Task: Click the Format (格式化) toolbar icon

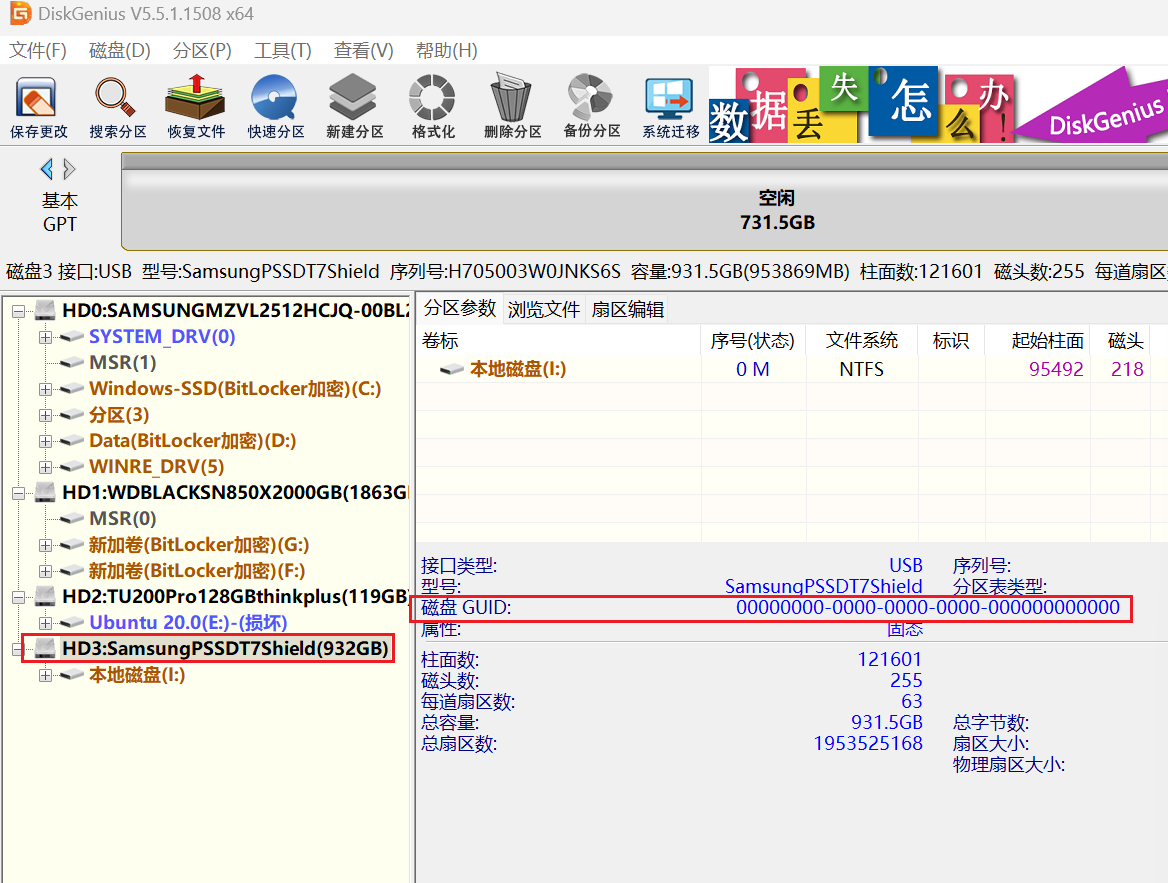Action: (433, 107)
